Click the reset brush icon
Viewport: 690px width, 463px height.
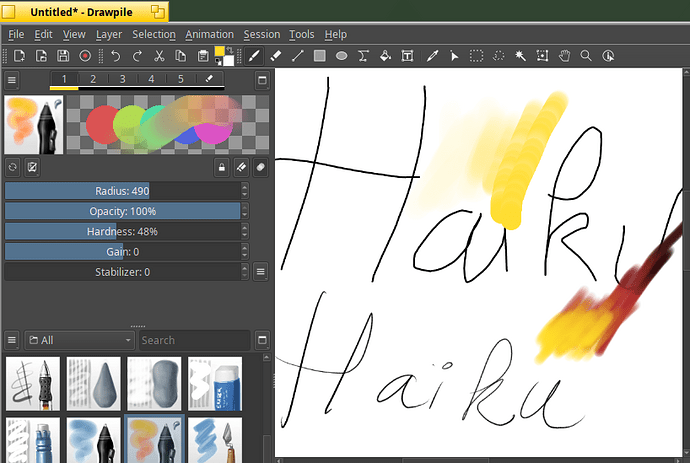click(x=13, y=167)
